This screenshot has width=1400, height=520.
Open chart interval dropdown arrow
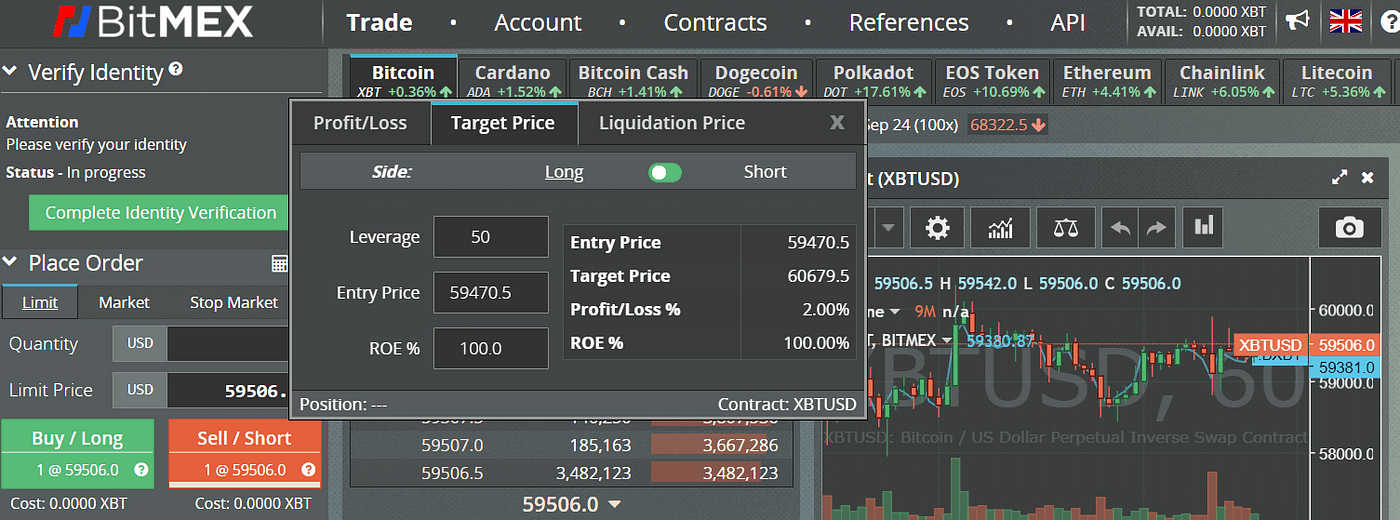[x=888, y=228]
